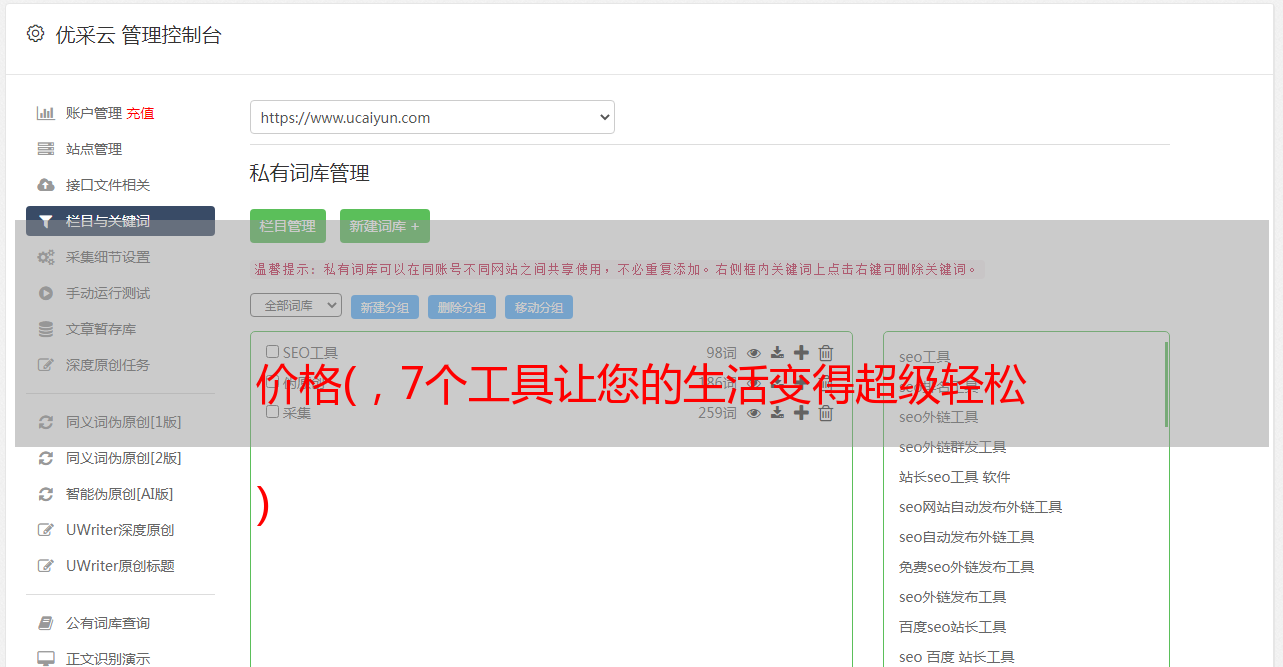Click the 98词 count in SEO工具 row

pyautogui.click(x=721, y=353)
